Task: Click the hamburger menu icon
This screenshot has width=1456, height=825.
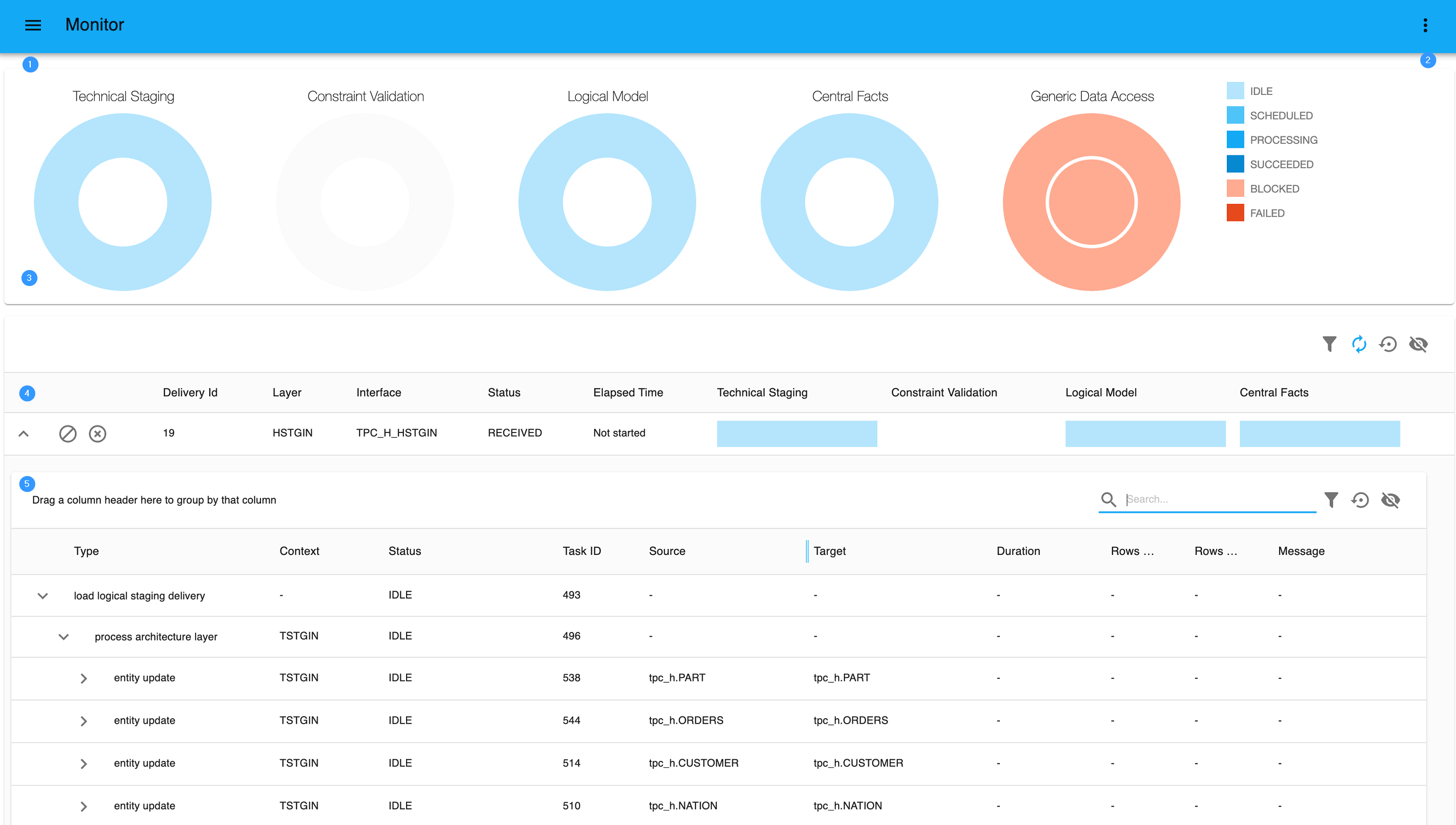Action: click(x=34, y=25)
